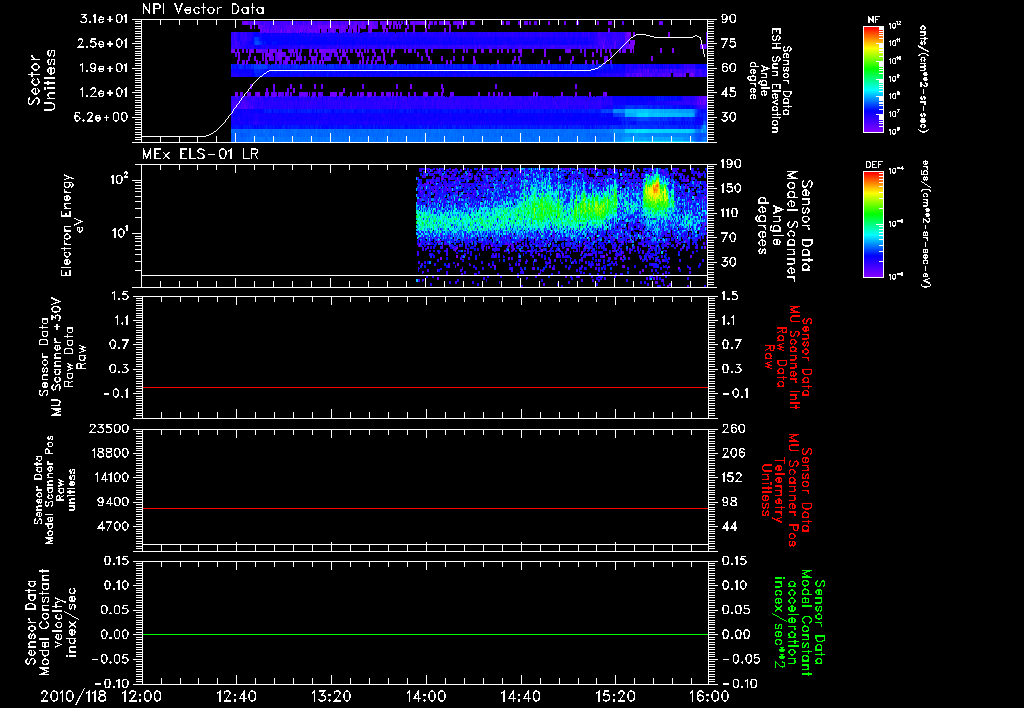The image size is (1024, 708).
Task: Click the 2.5e+01 sector tick label
Action: (x=104, y=43)
